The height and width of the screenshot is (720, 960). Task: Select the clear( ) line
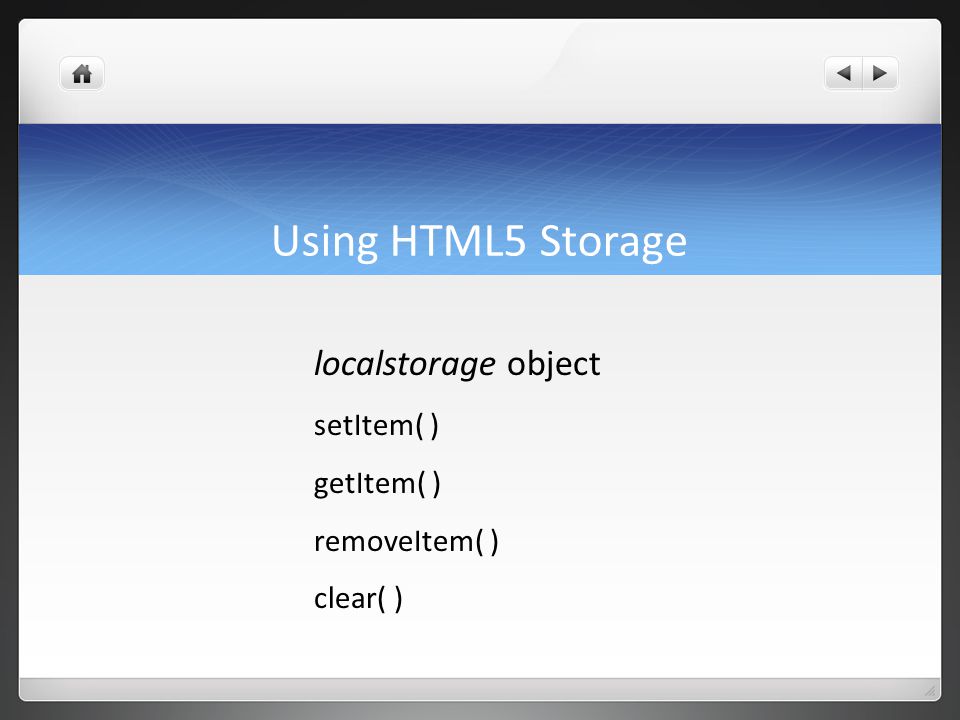point(358,598)
